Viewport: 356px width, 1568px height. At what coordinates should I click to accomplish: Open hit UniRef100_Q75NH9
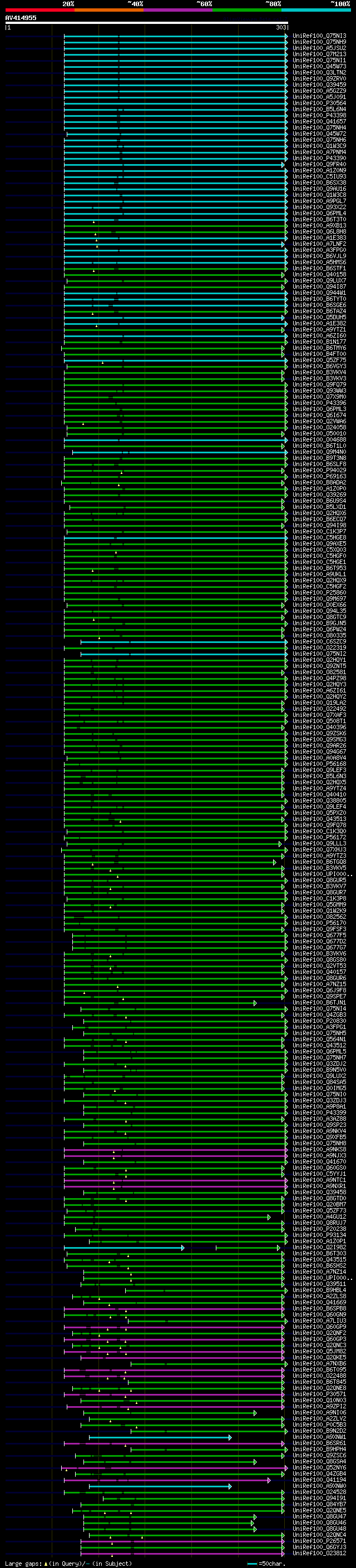pos(319,42)
